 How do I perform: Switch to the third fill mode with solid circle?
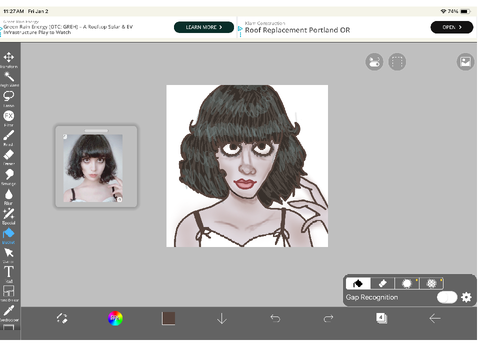[407, 283]
